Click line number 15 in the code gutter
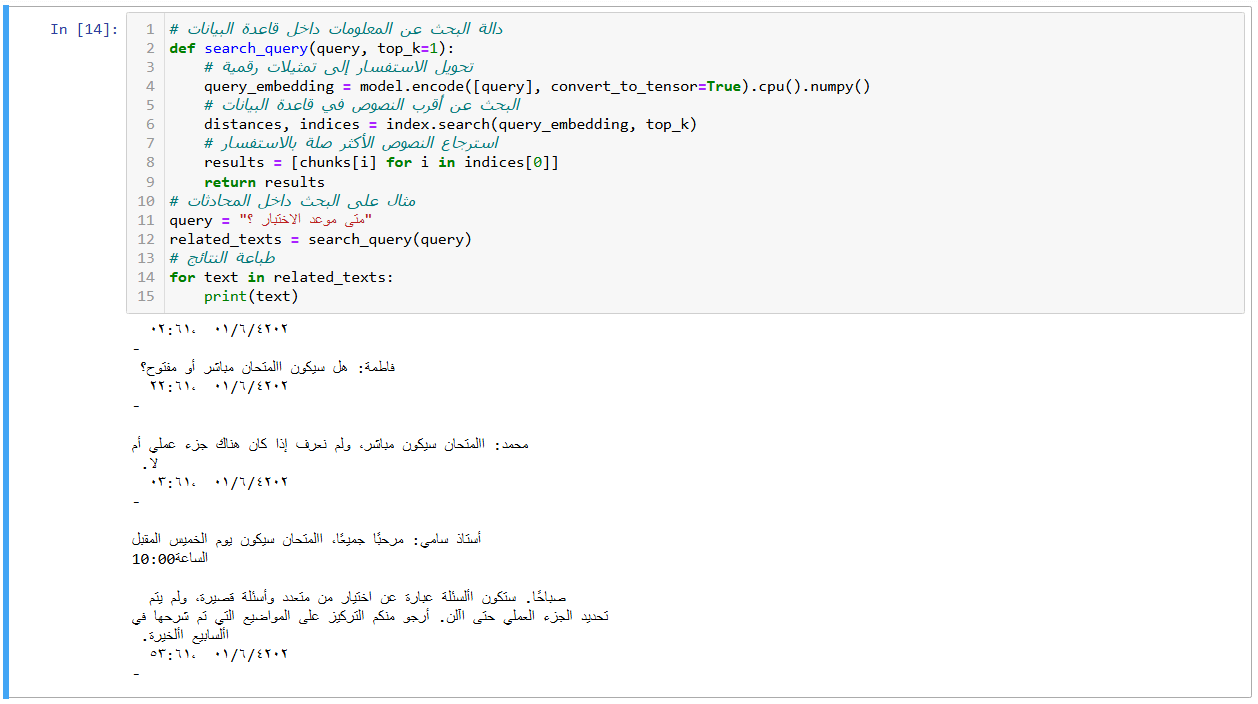Viewport: 1258px width, 704px height. pyautogui.click(x=147, y=296)
